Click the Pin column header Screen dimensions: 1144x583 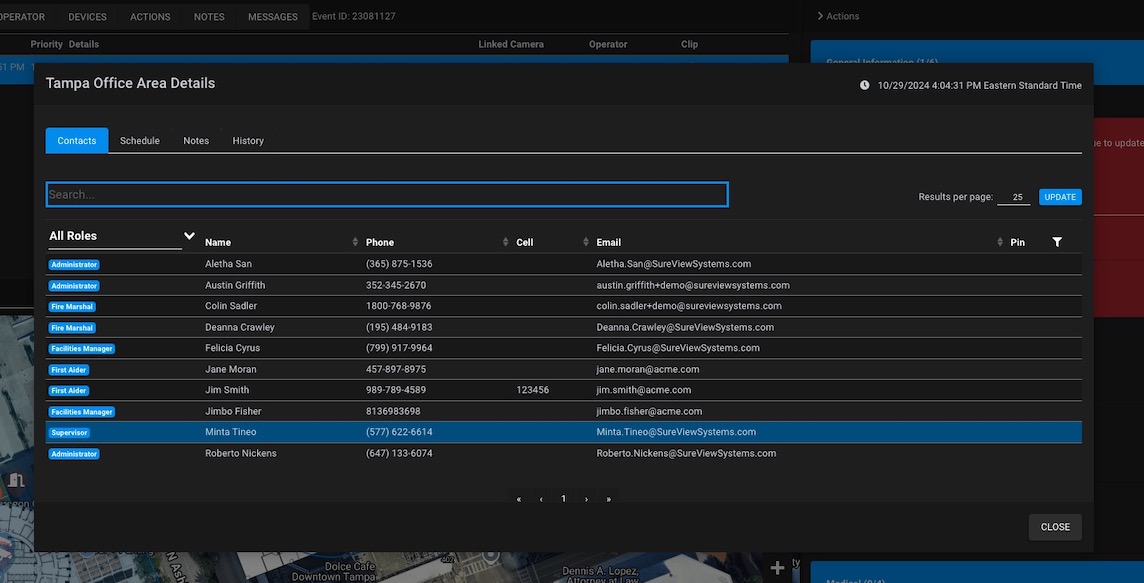pyautogui.click(x=1017, y=242)
